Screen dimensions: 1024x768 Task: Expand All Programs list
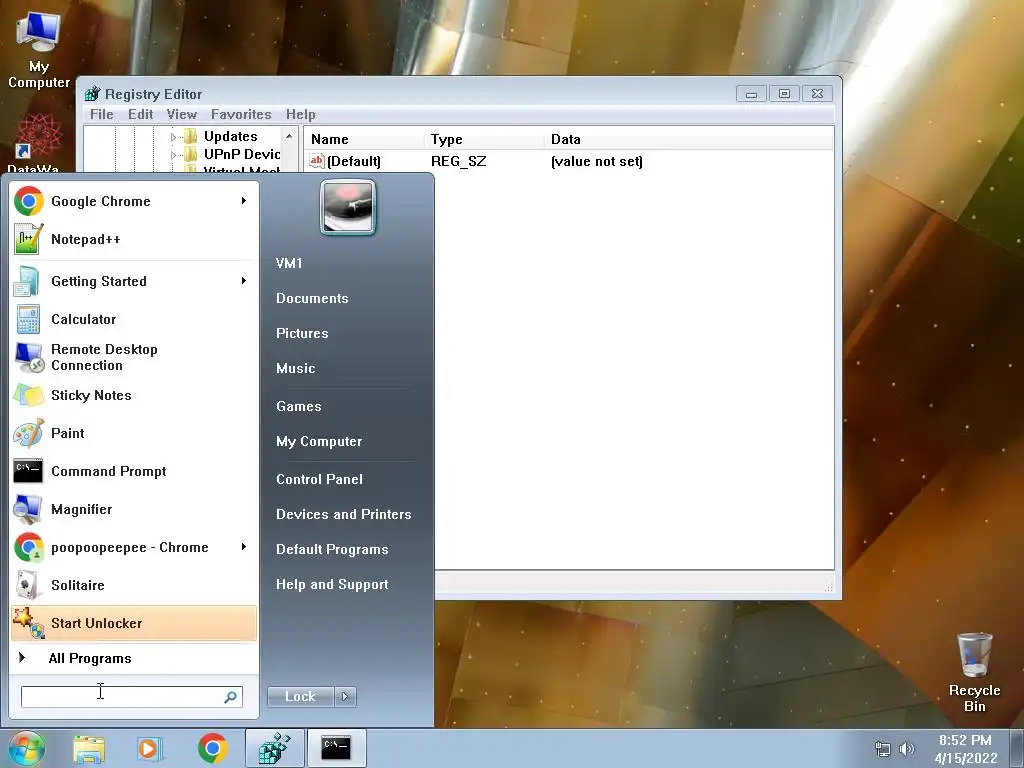point(133,658)
